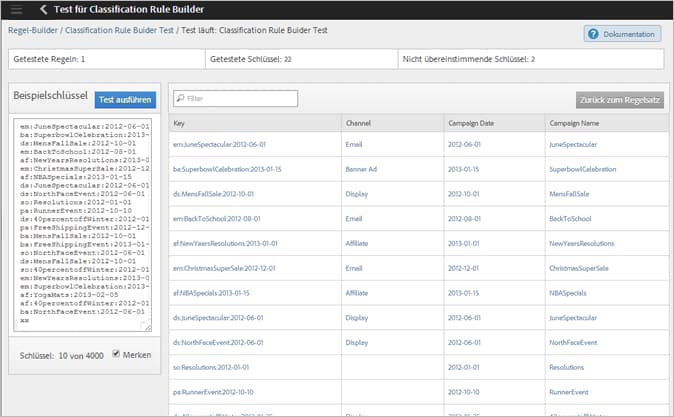
Task: Sort by Campaign Name column header
Action: 574,123
